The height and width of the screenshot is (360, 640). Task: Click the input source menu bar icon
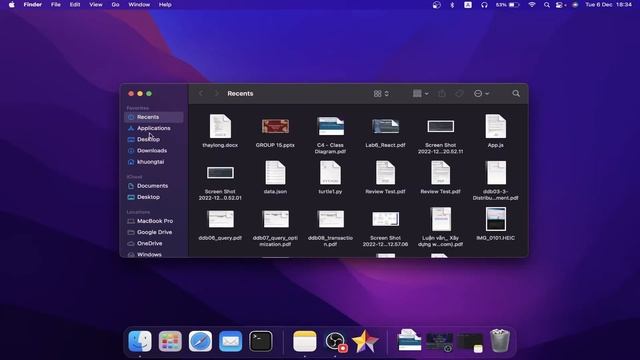[468, 5]
